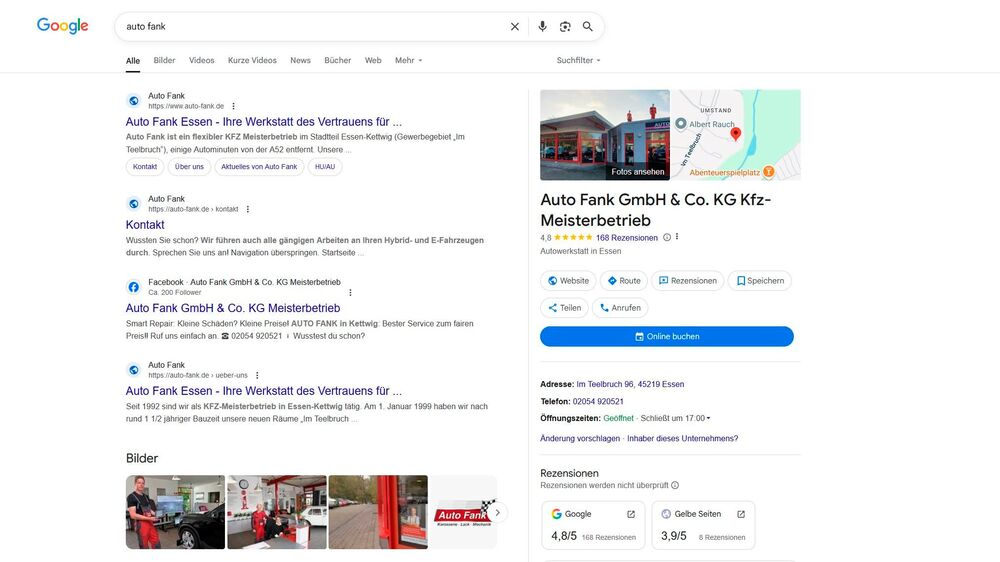
Task: Open more options dots in business panel
Action: (677, 237)
